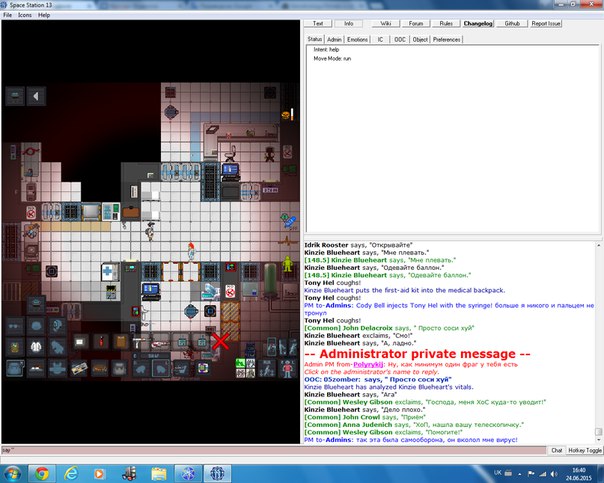Switch to the IC tab
The image size is (604, 483).
[380, 39]
